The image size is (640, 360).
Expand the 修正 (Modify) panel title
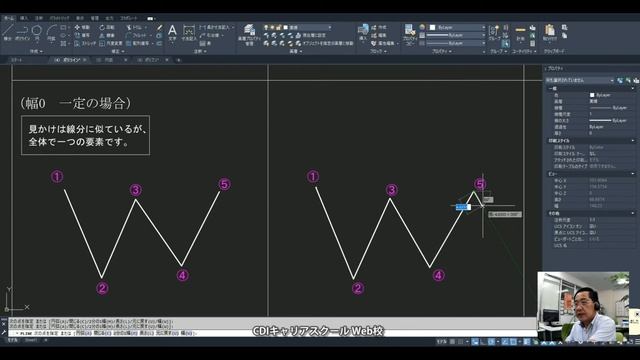(118, 51)
